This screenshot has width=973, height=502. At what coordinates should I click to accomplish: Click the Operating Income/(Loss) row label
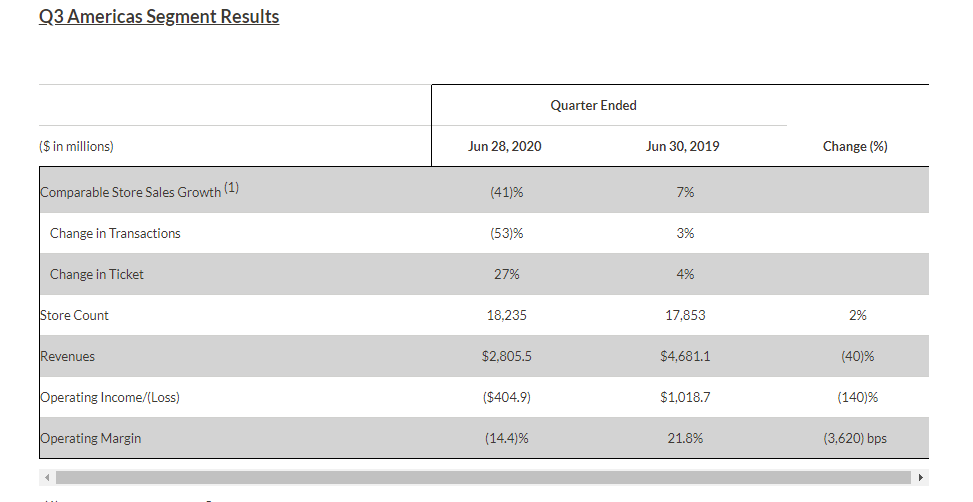[110, 397]
